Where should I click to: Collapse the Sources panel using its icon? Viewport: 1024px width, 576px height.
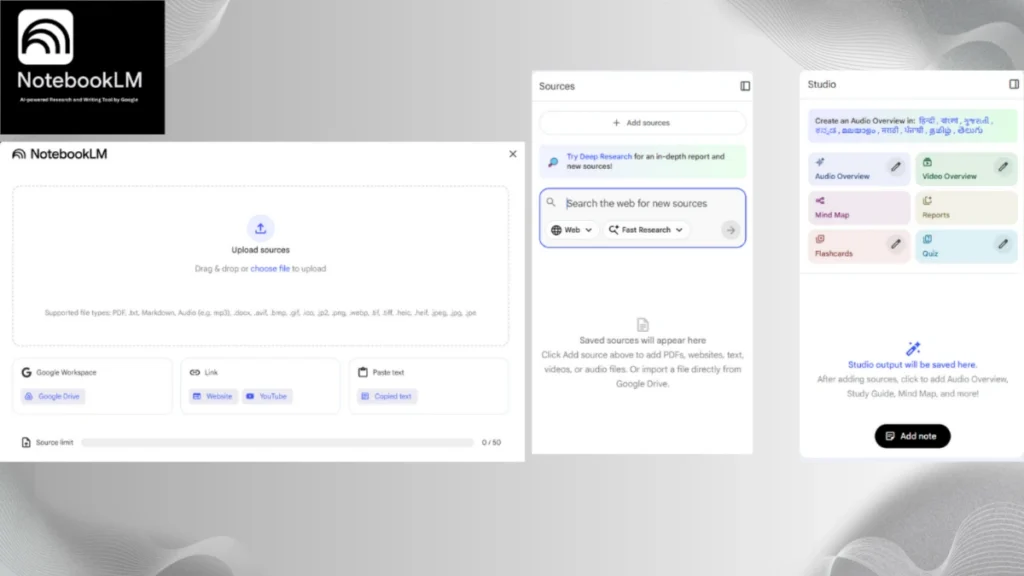point(745,86)
